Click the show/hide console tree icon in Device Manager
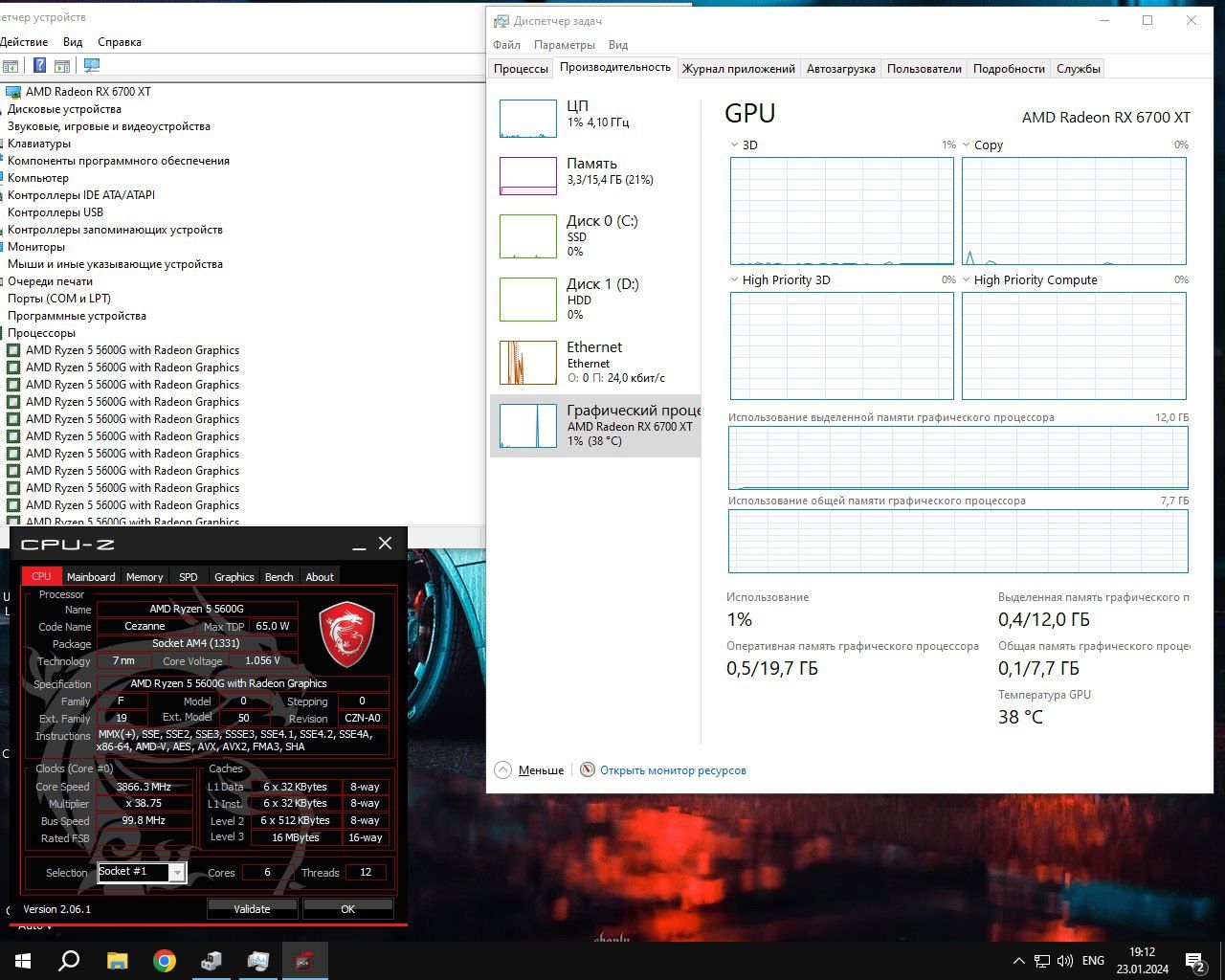The image size is (1225, 980). click(11, 66)
